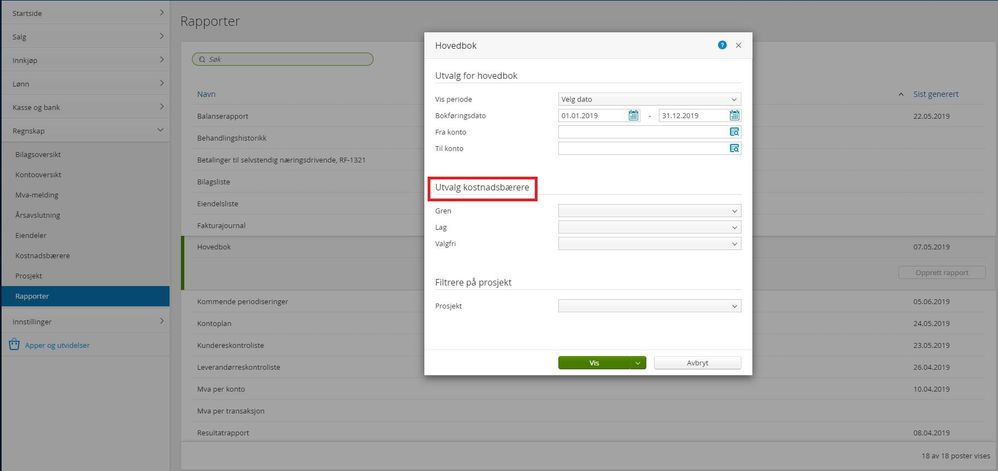Click the Avbryt button
This screenshot has width=998, height=471.
[x=698, y=363]
